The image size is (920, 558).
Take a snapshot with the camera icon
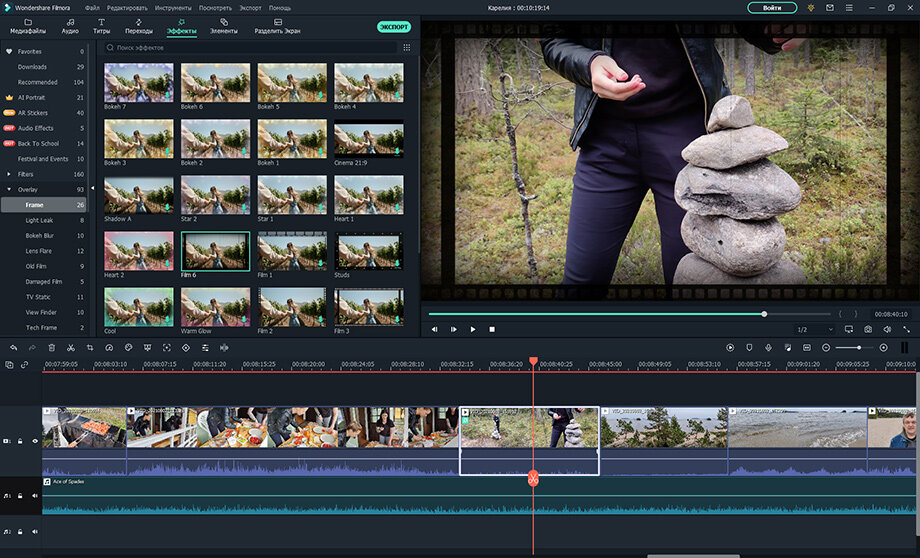tap(868, 330)
